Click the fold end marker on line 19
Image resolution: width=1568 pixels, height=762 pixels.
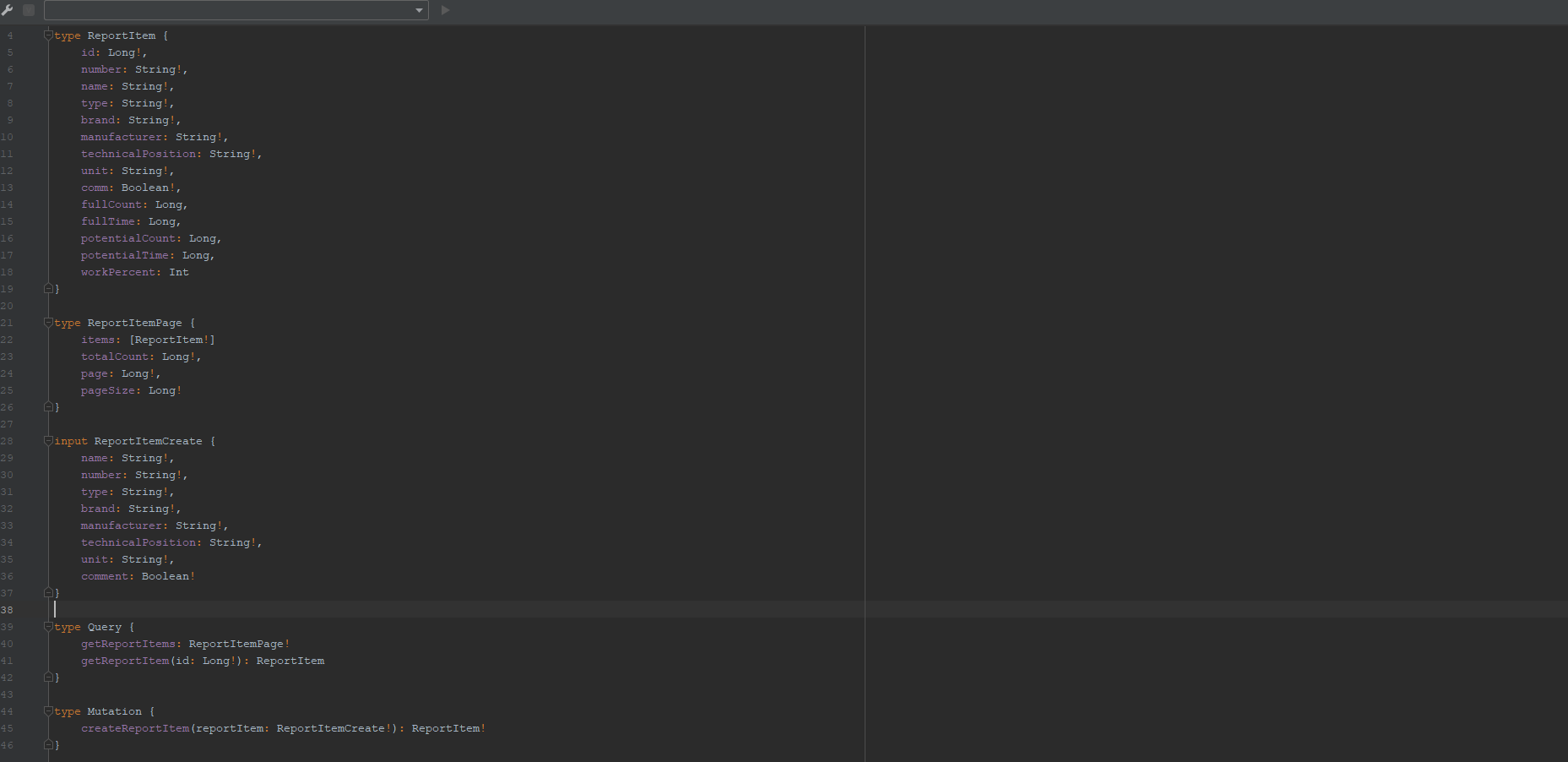[48, 289]
